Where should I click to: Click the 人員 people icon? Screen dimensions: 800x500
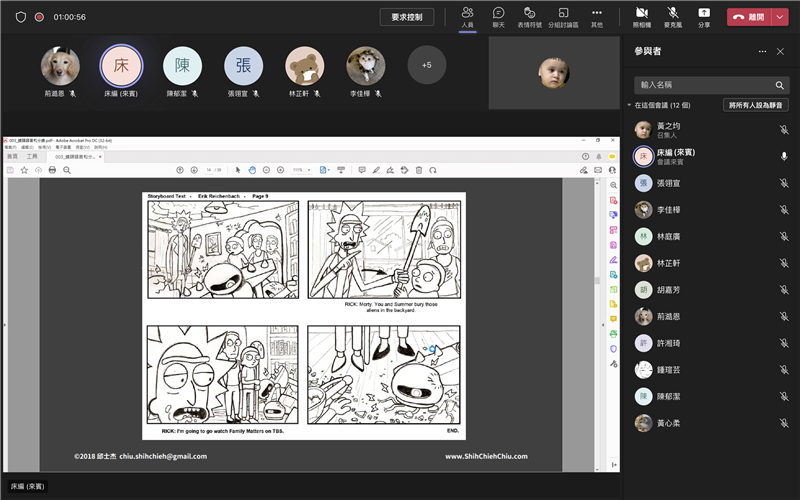tap(468, 16)
